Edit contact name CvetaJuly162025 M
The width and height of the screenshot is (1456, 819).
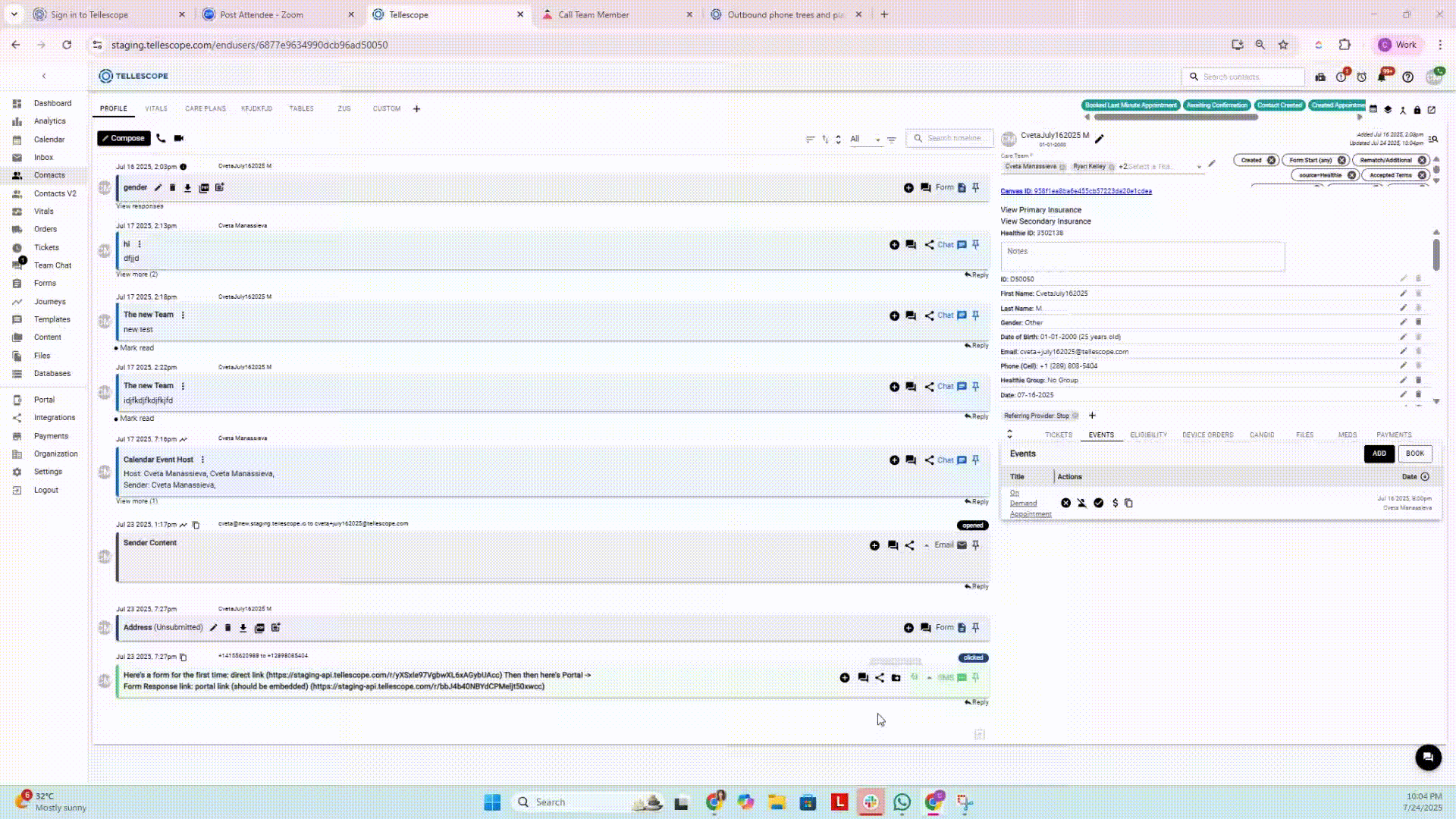pos(1100,139)
